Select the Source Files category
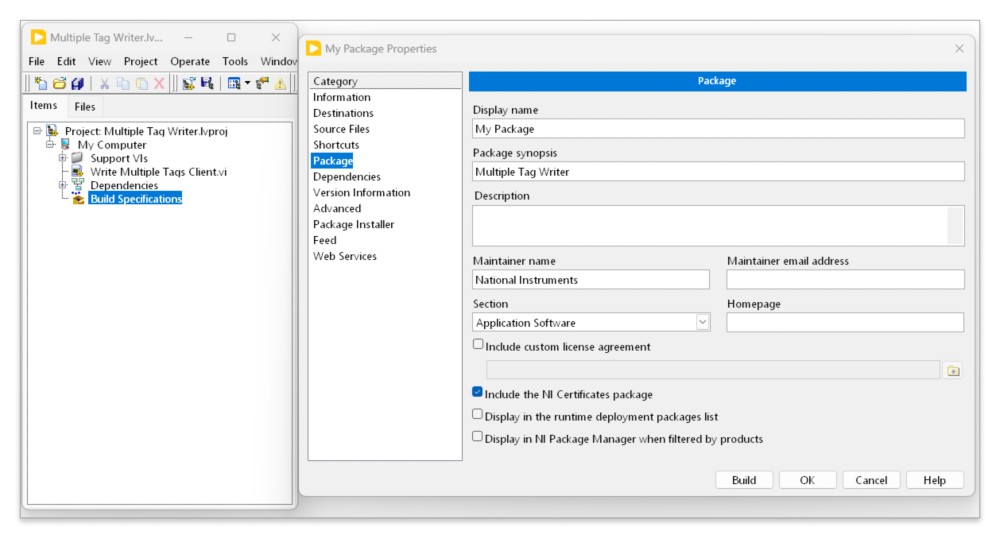The height and width of the screenshot is (539, 1000). coord(341,129)
